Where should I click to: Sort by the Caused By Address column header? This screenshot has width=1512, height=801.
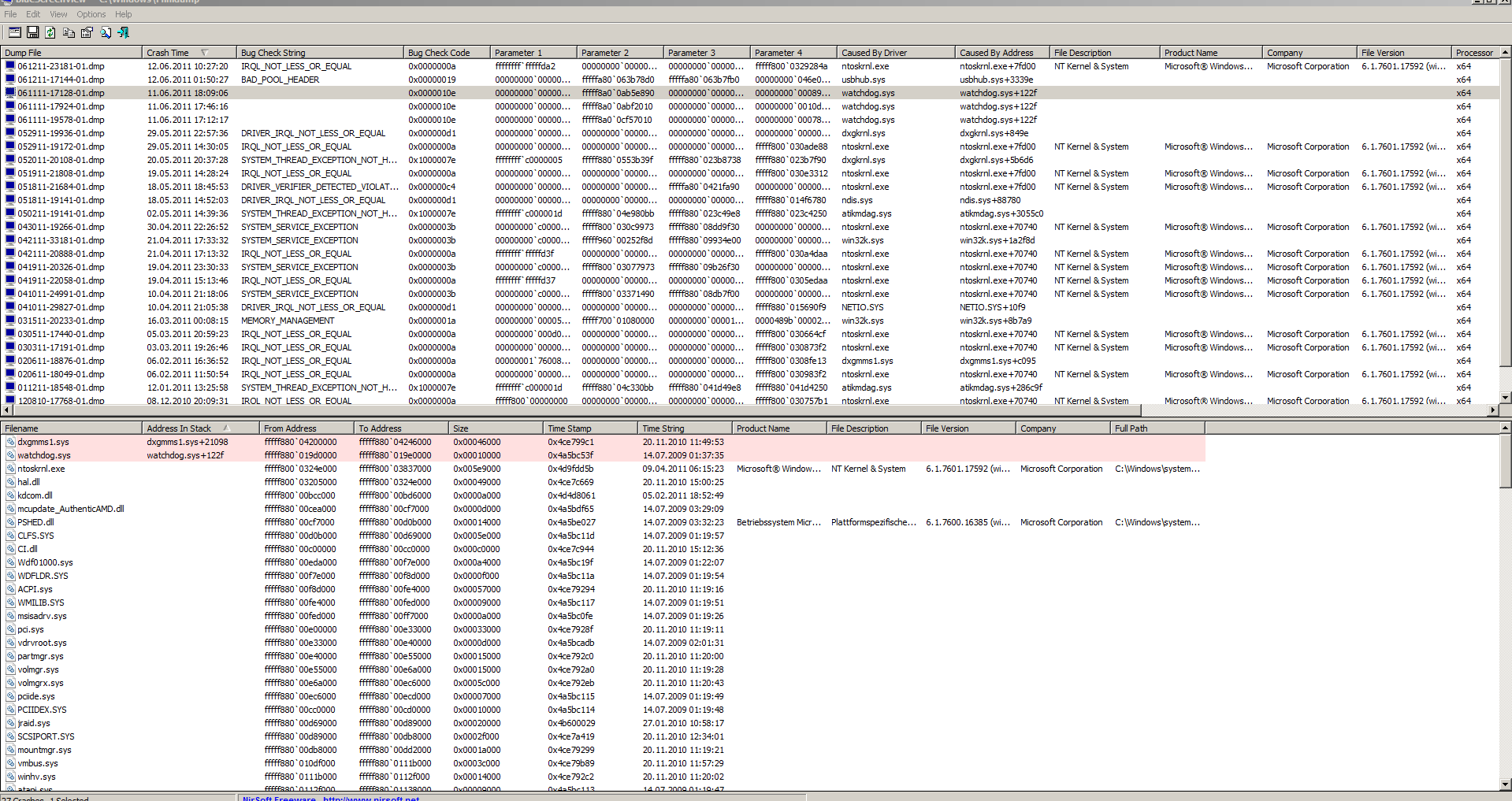pyautogui.click(x=1002, y=53)
